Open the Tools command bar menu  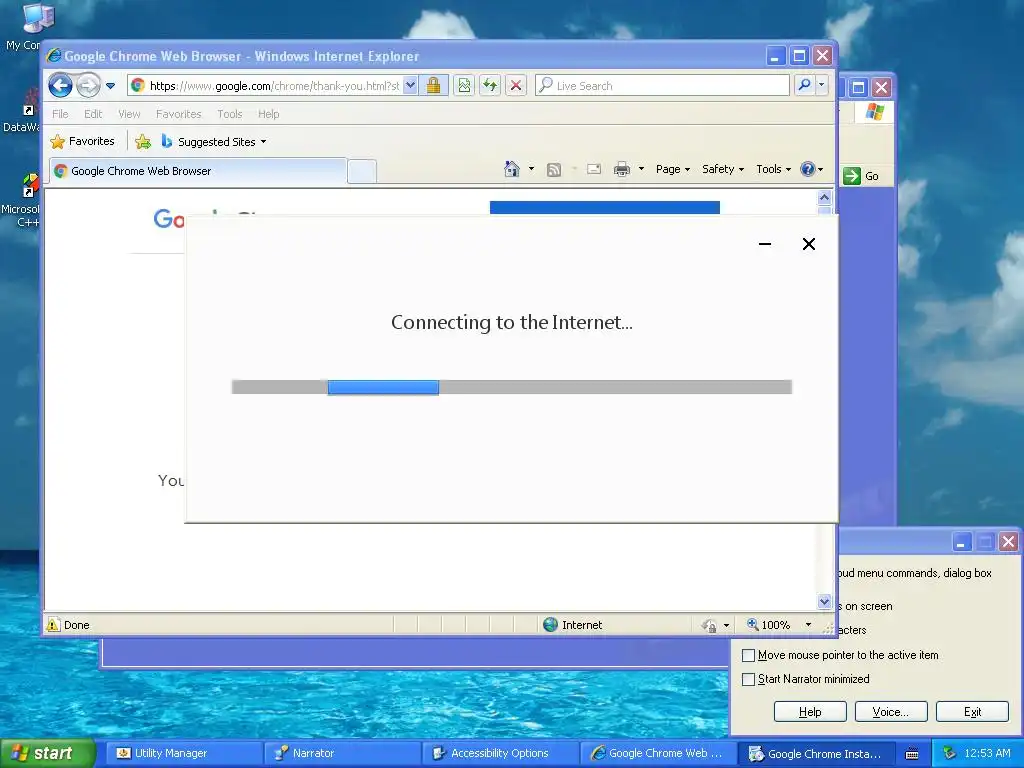click(x=773, y=169)
